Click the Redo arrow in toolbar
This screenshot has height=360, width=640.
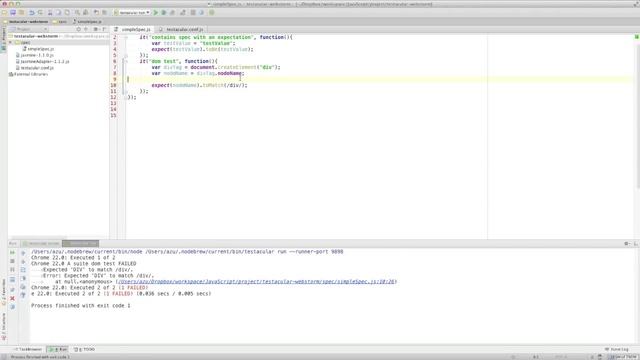point(40,13)
